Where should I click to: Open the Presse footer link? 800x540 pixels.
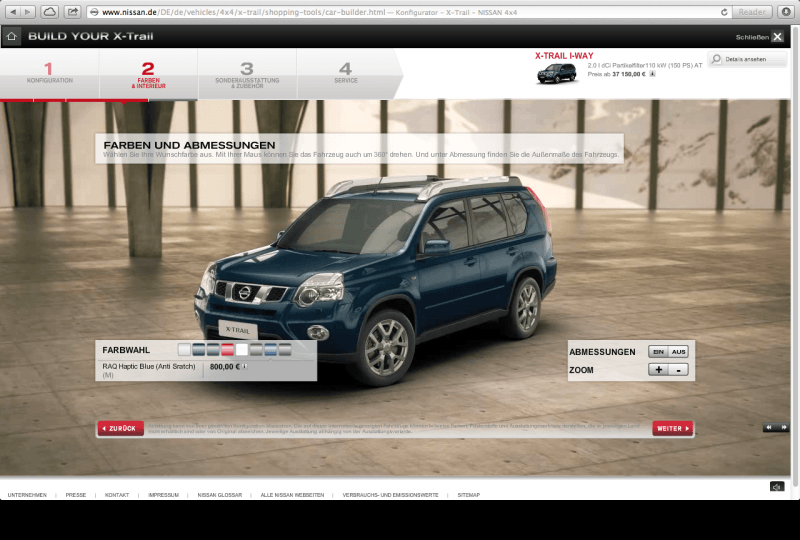(x=76, y=495)
